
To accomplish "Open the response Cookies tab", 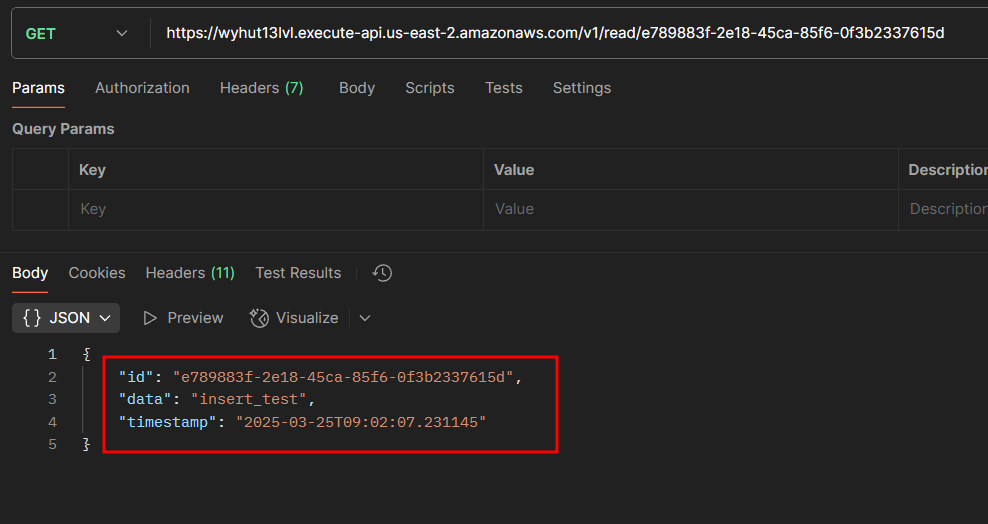I will [x=97, y=273].
